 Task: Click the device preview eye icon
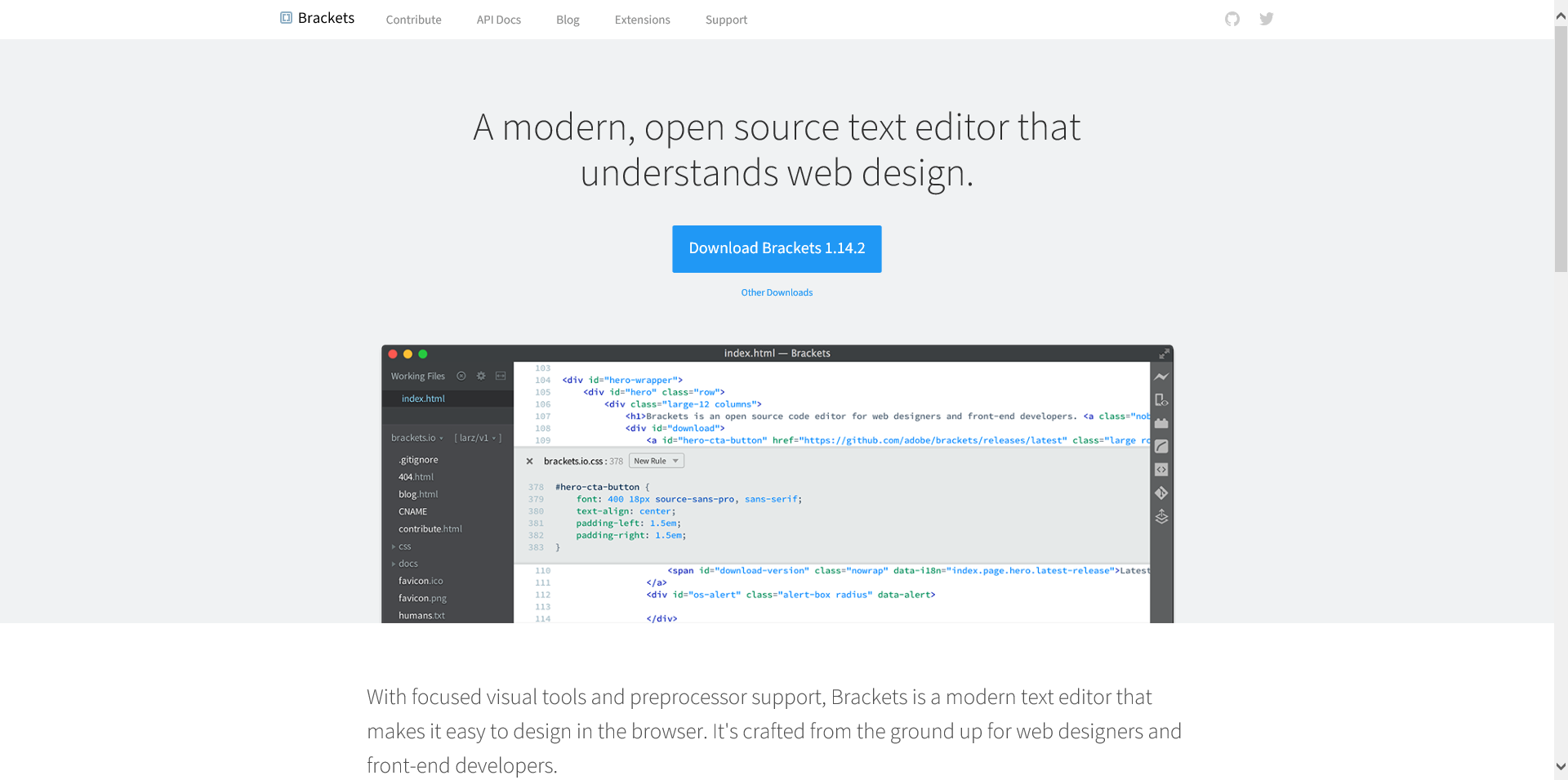coord(1161,400)
